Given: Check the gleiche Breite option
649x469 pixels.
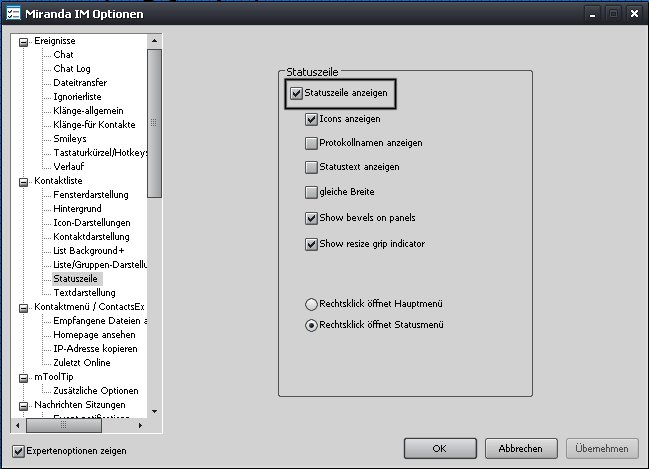Looking at the screenshot, I should click(311, 192).
